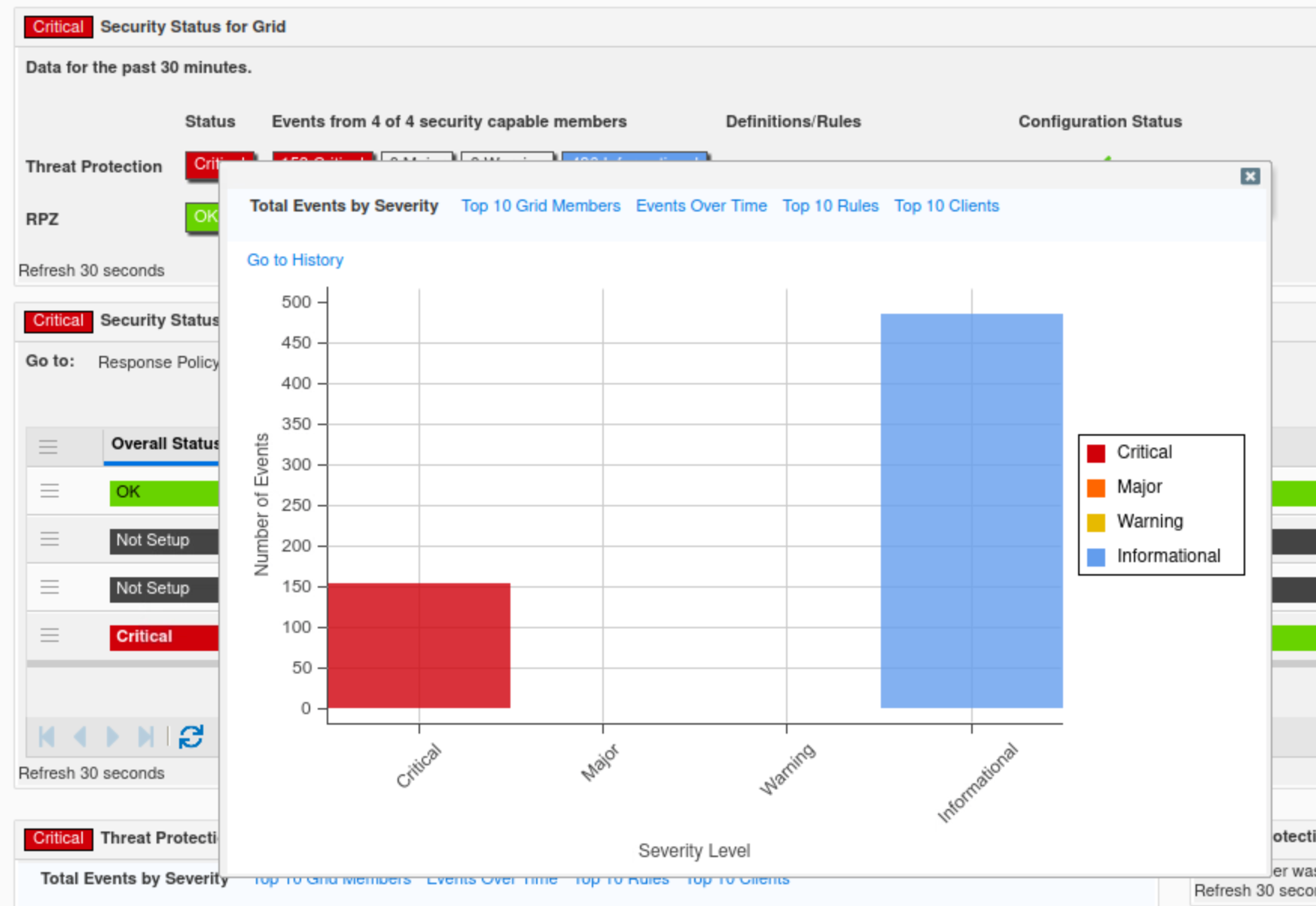This screenshot has height=906, width=1316.
Task: Click the refresh icon in grid pager
Action: point(191,737)
